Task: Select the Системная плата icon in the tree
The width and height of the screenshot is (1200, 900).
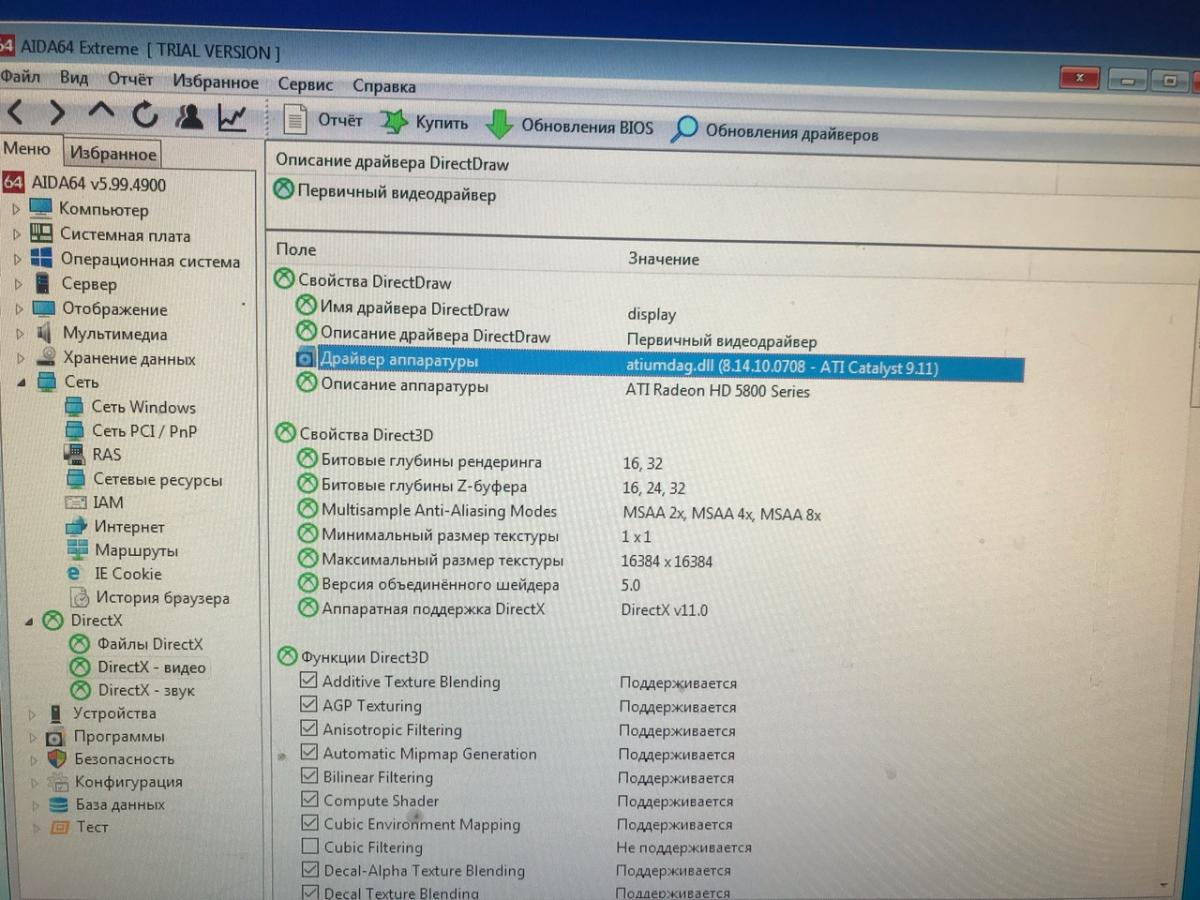Action: (41, 234)
